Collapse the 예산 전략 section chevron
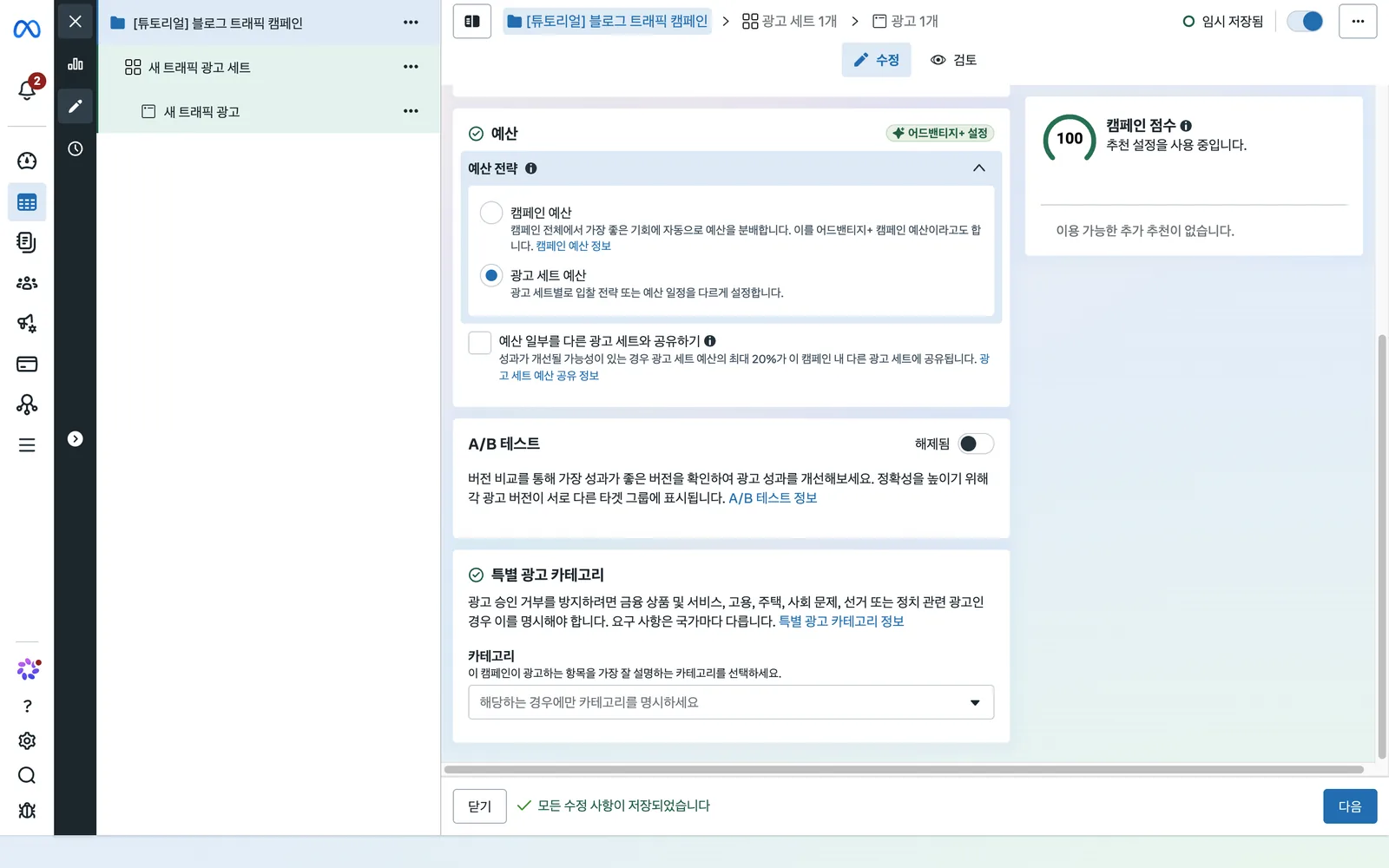1389x868 pixels. coord(979,168)
